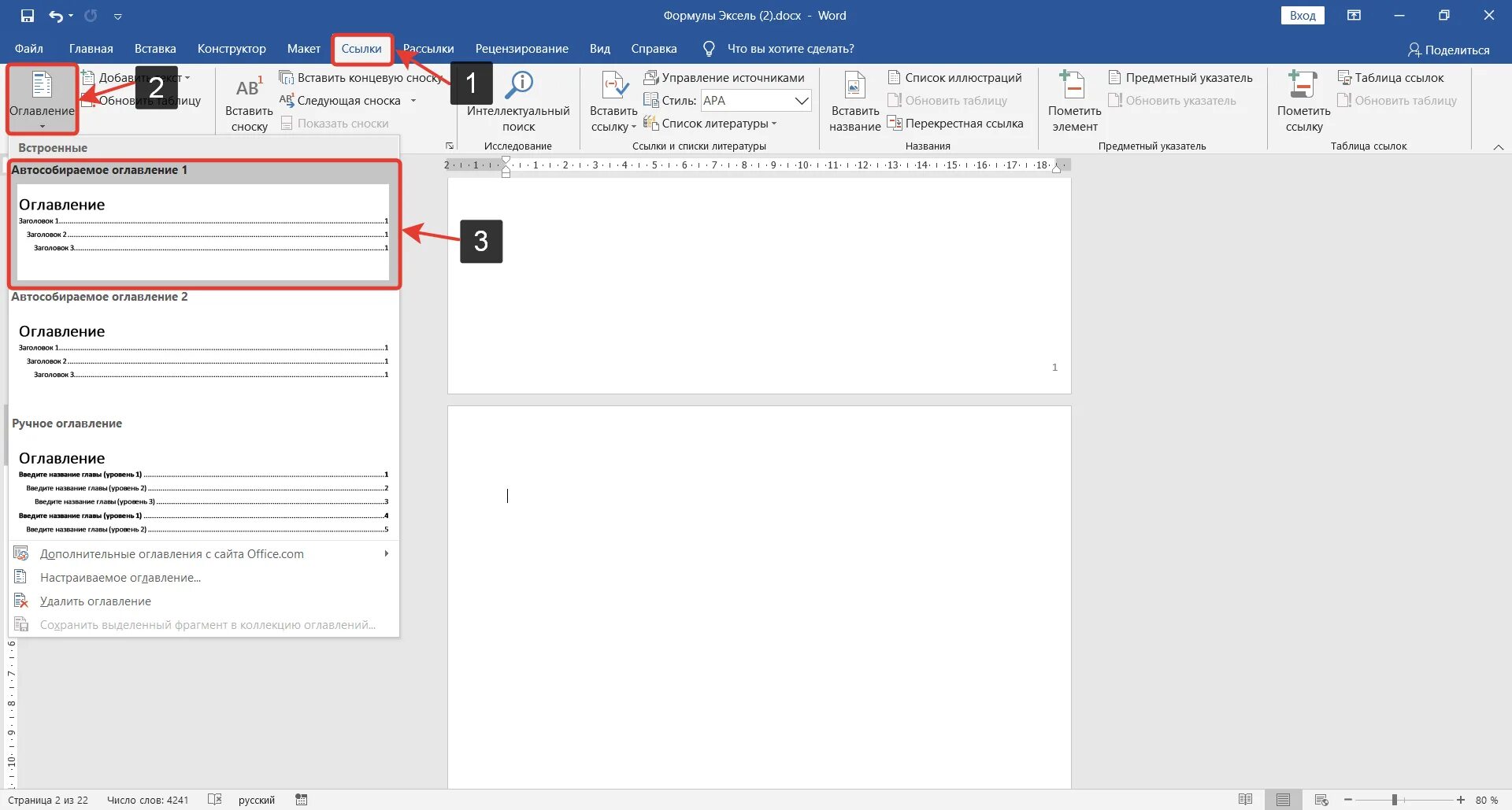1512x810 pixels.
Task: Open Интеллектуальный поиск
Action: 518,102
